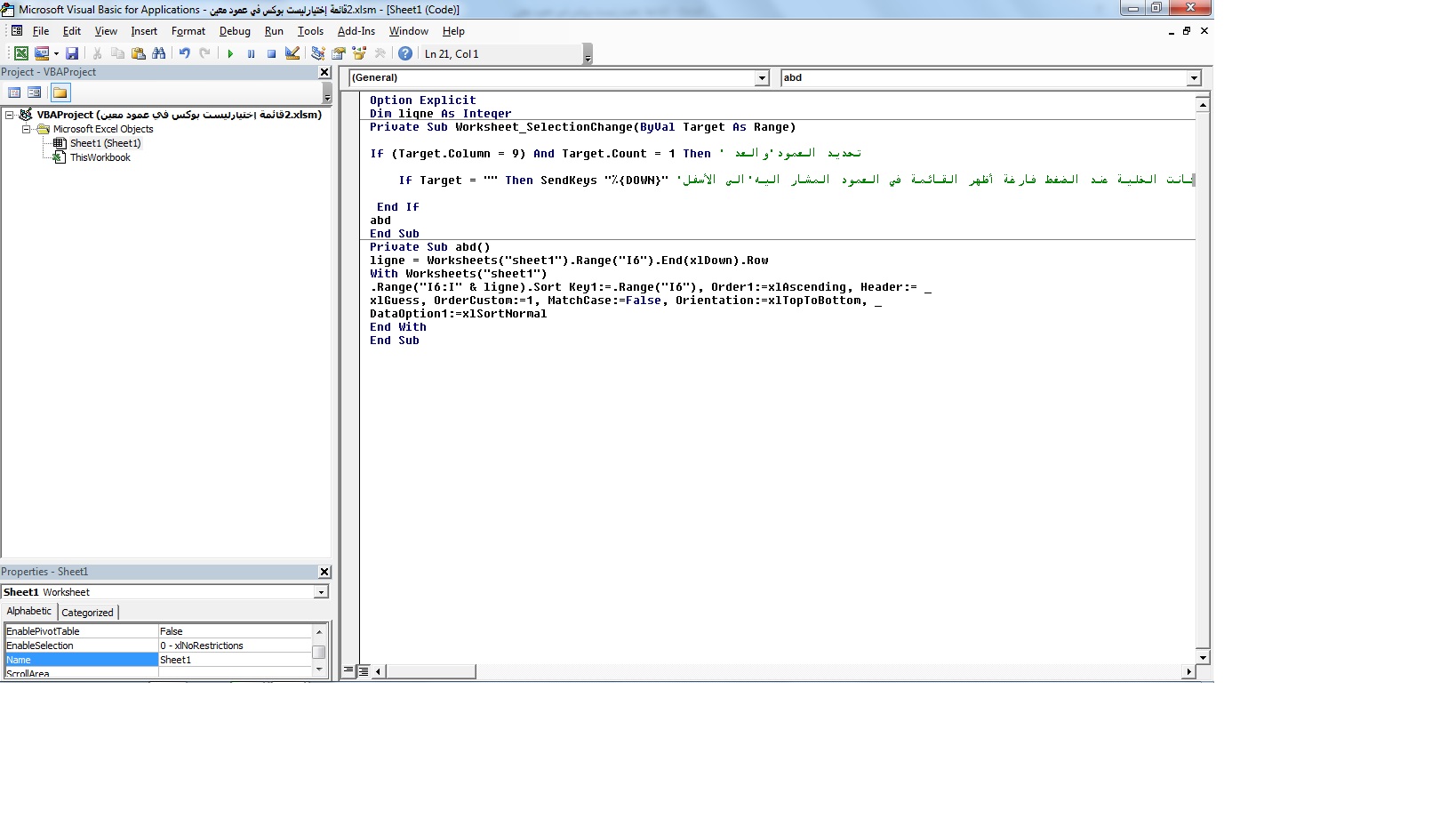
Task: Open the Format menu
Action: coord(188,31)
